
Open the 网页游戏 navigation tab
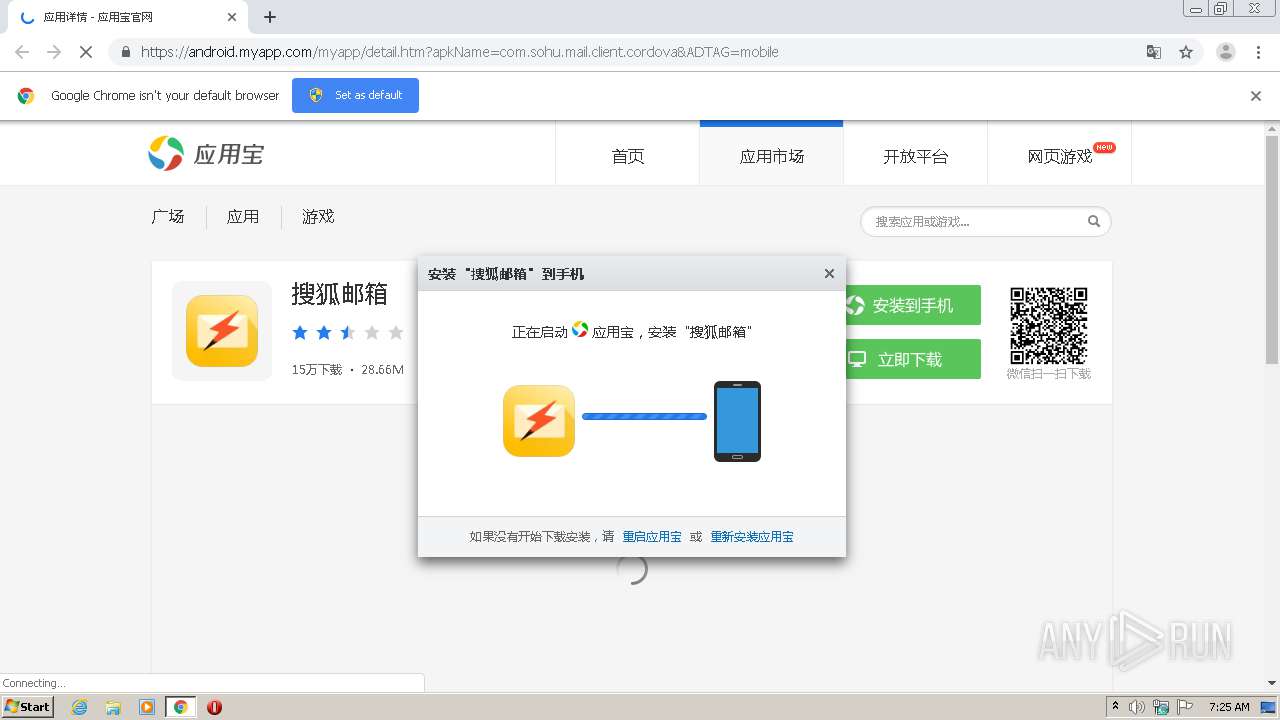click(1060, 156)
